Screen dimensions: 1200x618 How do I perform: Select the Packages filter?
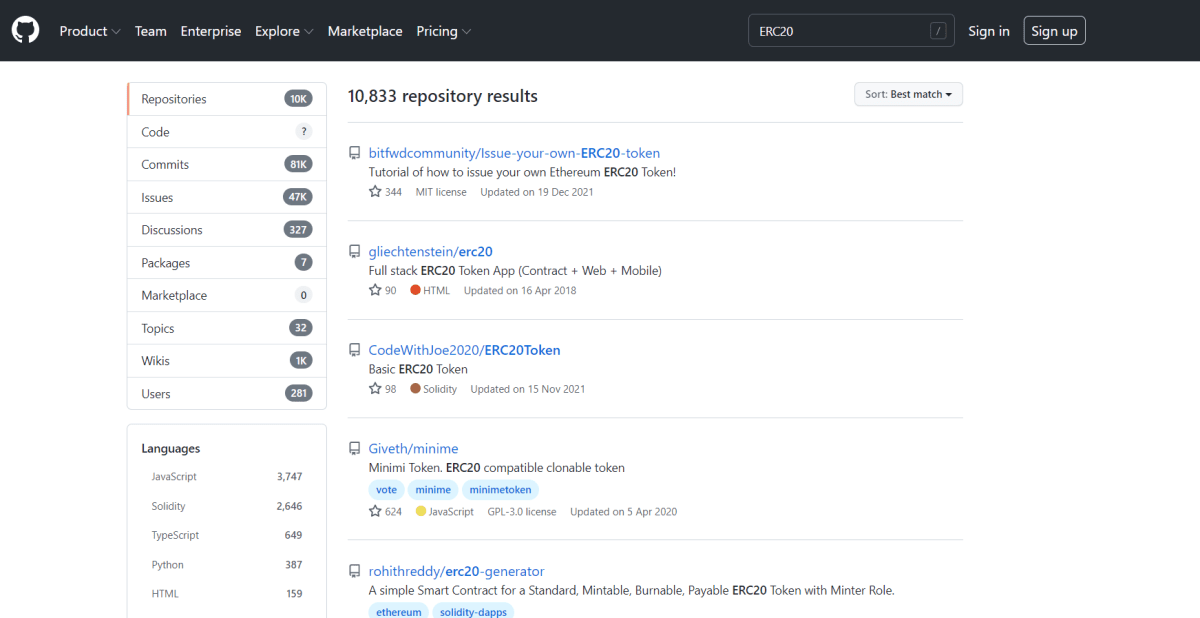click(x=227, y=263)
